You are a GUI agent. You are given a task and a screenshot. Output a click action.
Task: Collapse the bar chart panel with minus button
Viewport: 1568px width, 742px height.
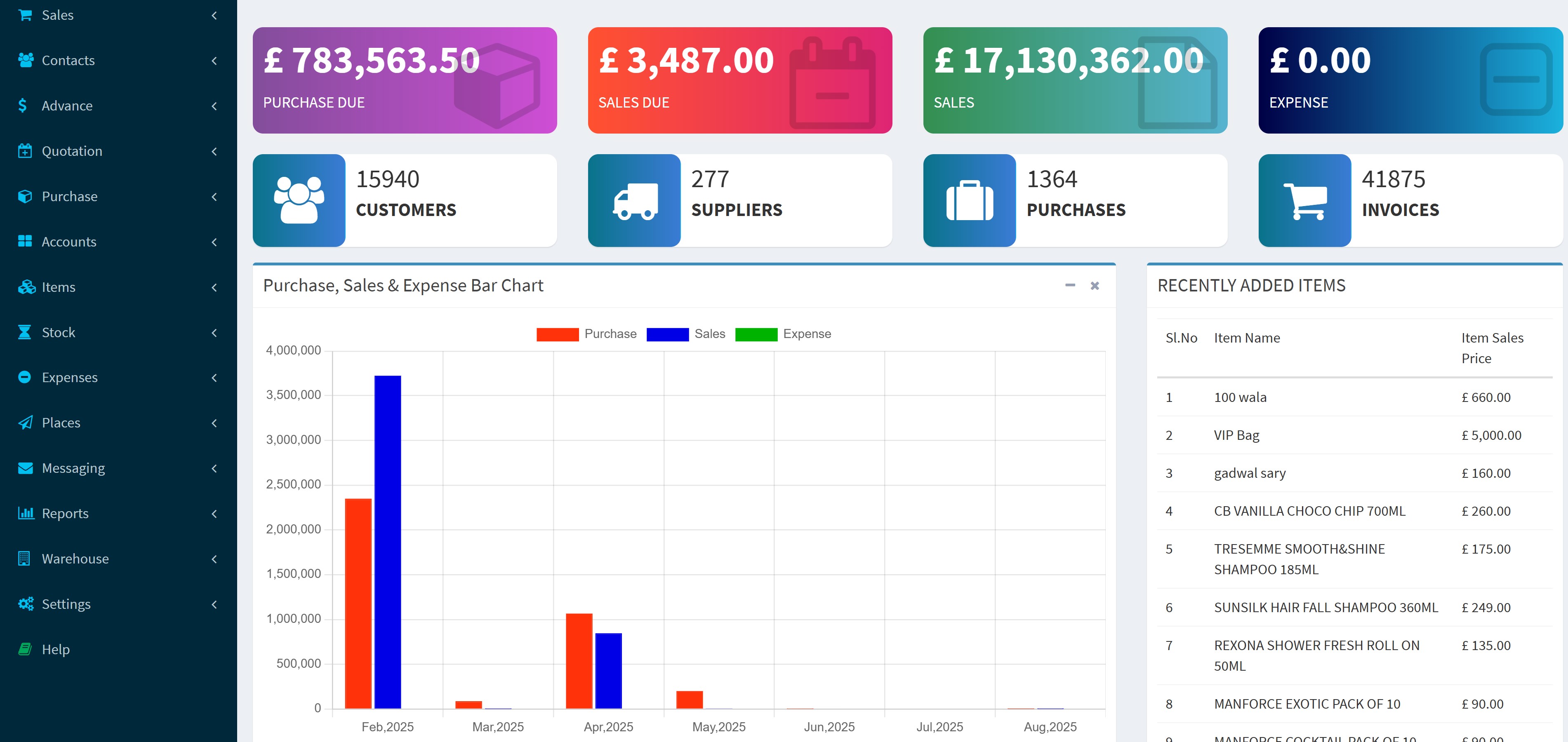coord(1070,285)
